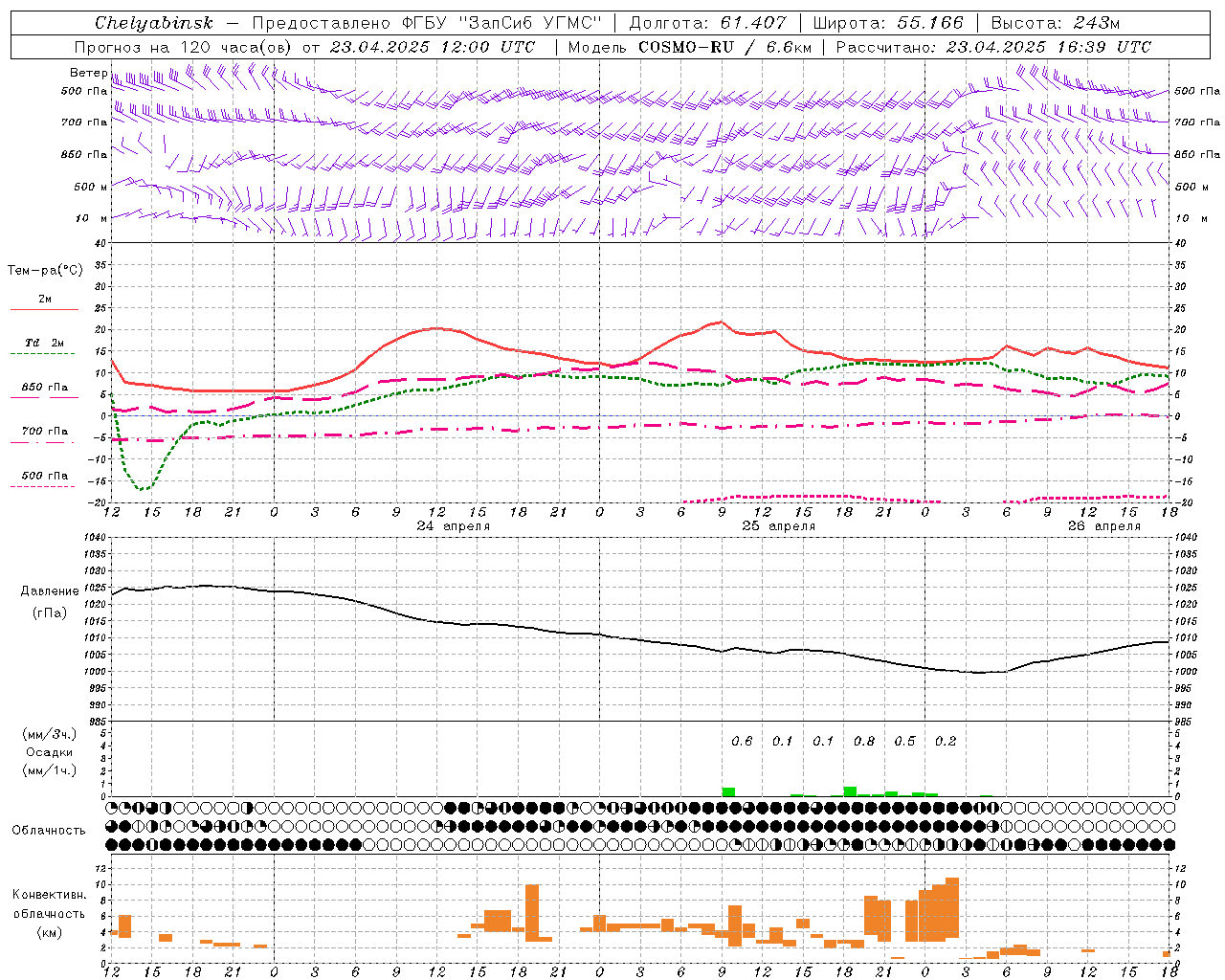Viewport: 1225px width, 980px height.
Task: Click the 'Модель COSMO-RU / 6.6км' model label
Action: [x=690, y=47]
